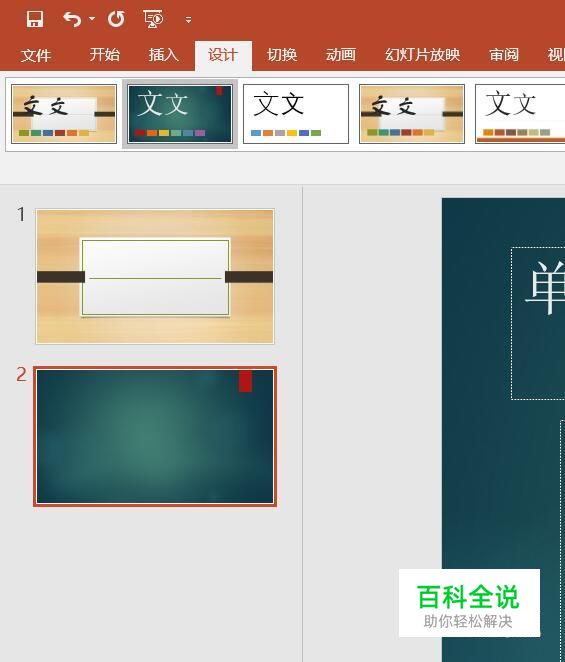This screenshot has width=565, height=662.
Task: Start slideshow from beginning icon
Action: (x=153, y=19)
